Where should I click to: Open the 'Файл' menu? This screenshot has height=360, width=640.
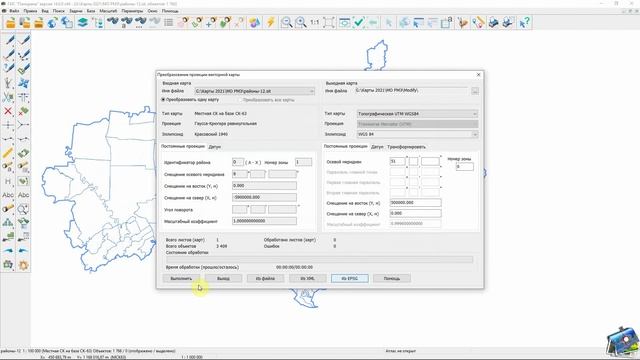(14, 11)
